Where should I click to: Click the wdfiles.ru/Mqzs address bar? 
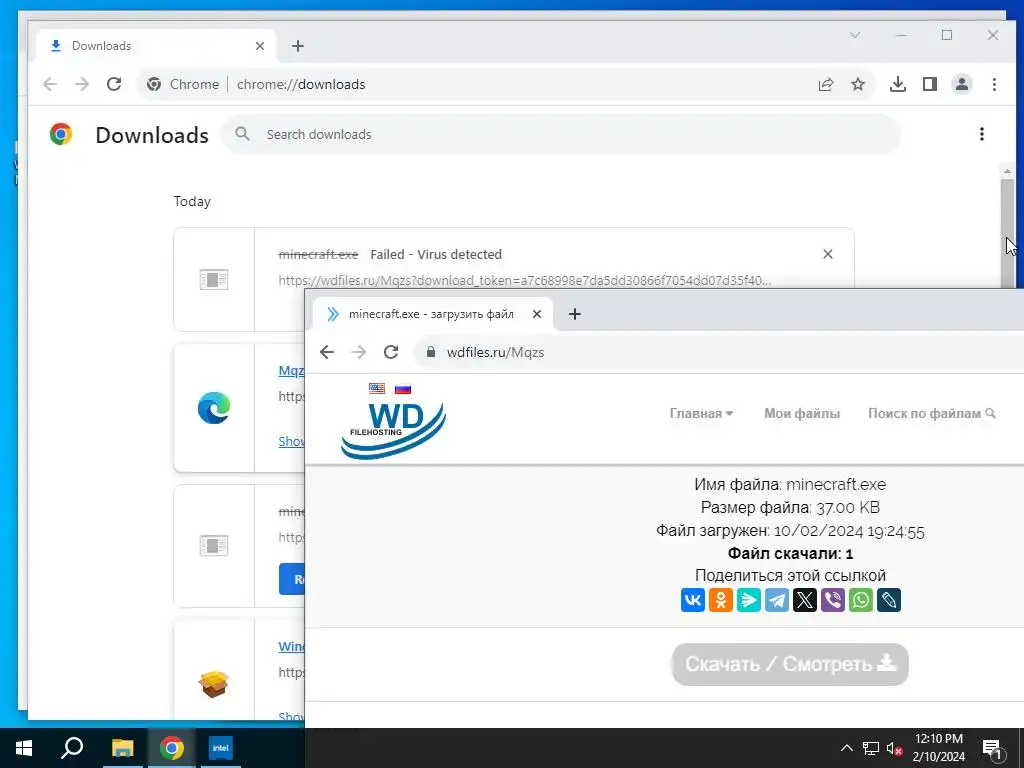click(718, 352)
